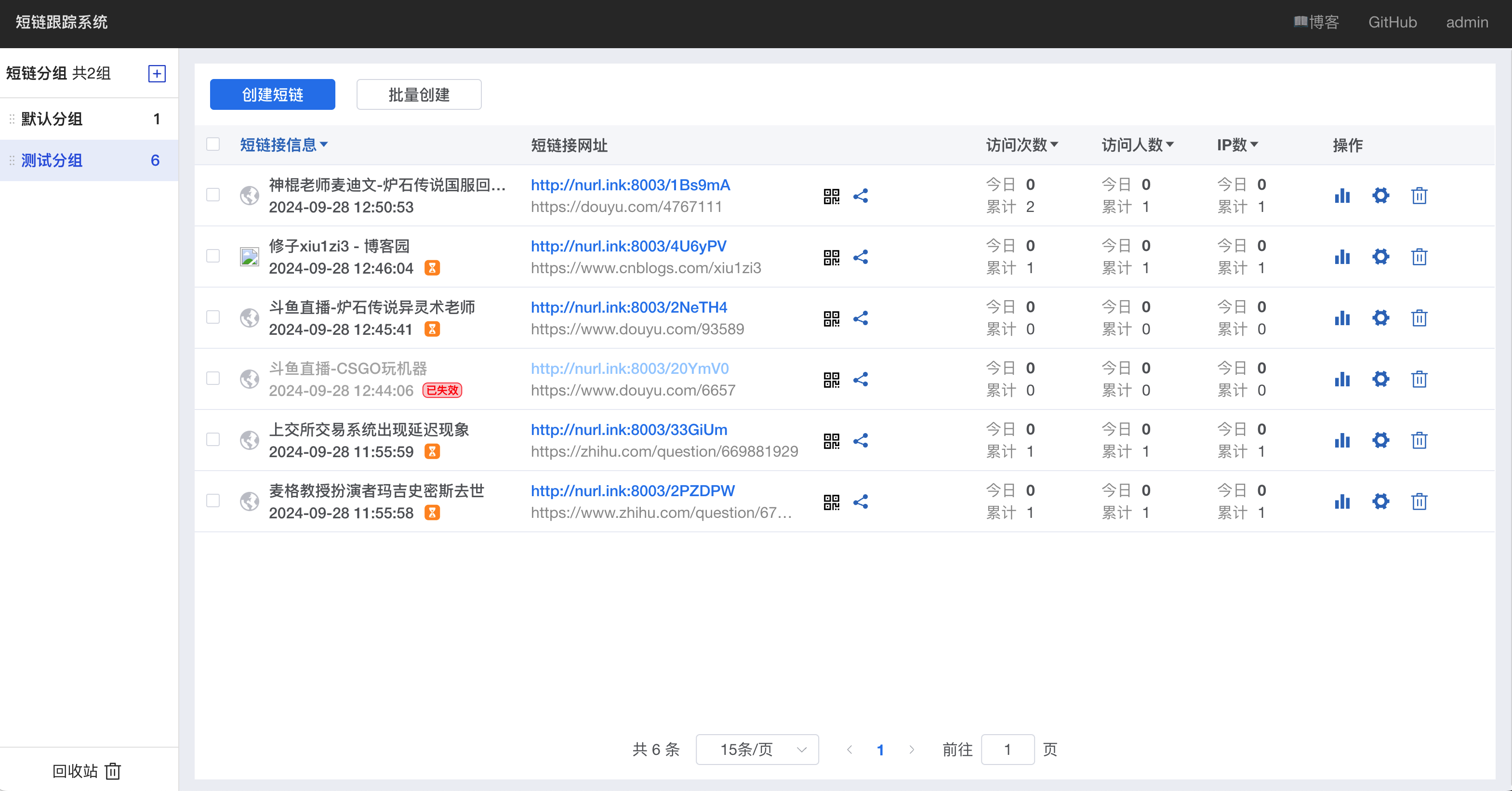Open settings for 2PZDPW link
The image size is (1512, 791).
coord(1380,501)
